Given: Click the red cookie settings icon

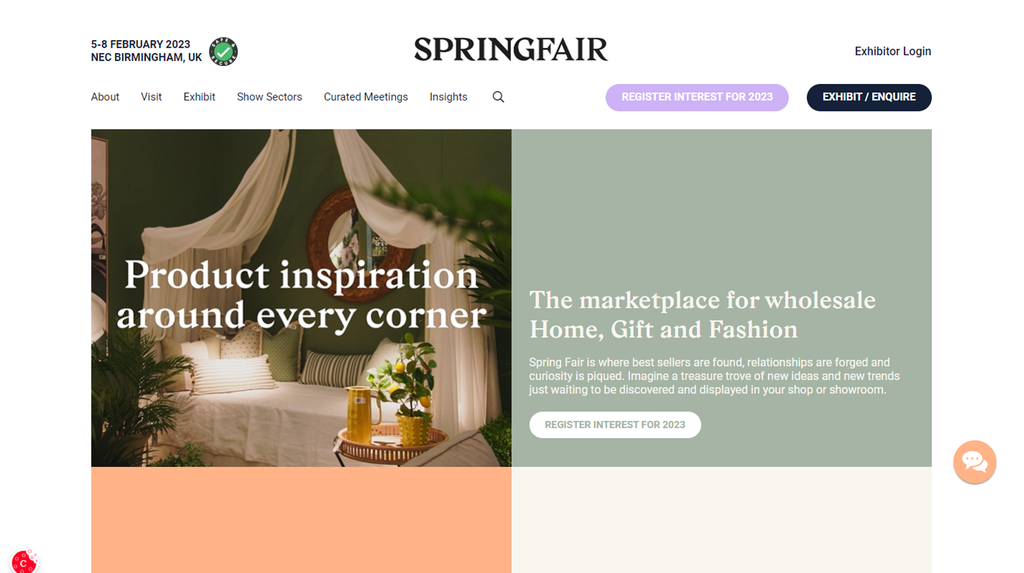Looking at the screenshot, I should tap(24, 562).
